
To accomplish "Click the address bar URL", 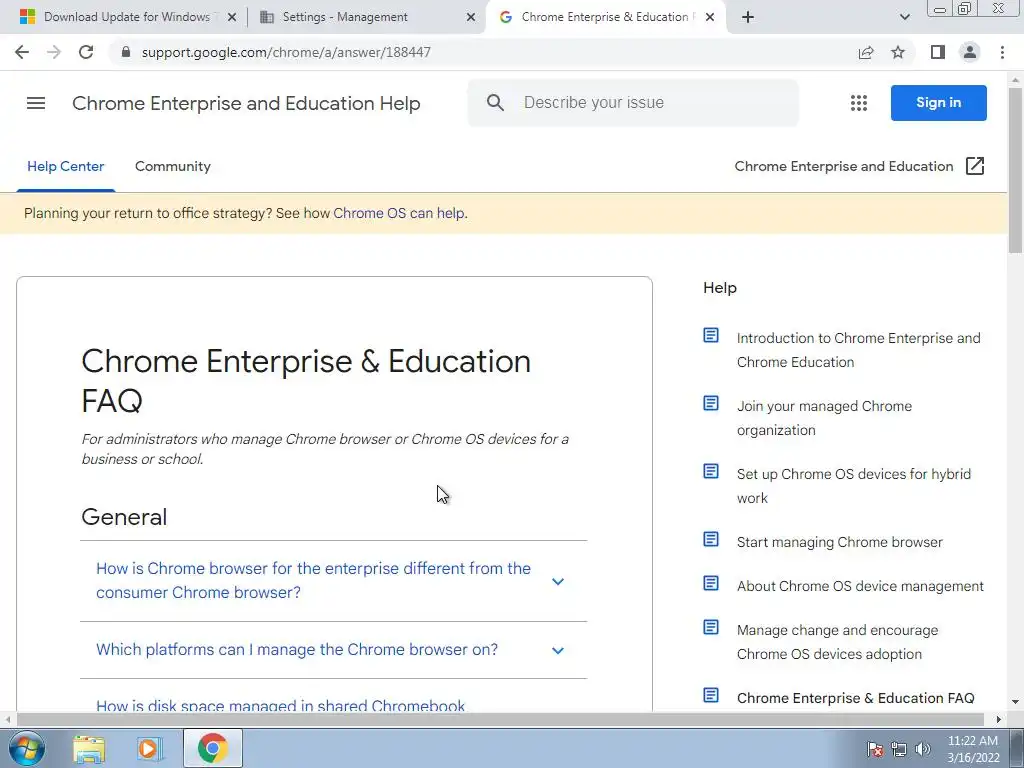I will (x=286, y=52).
